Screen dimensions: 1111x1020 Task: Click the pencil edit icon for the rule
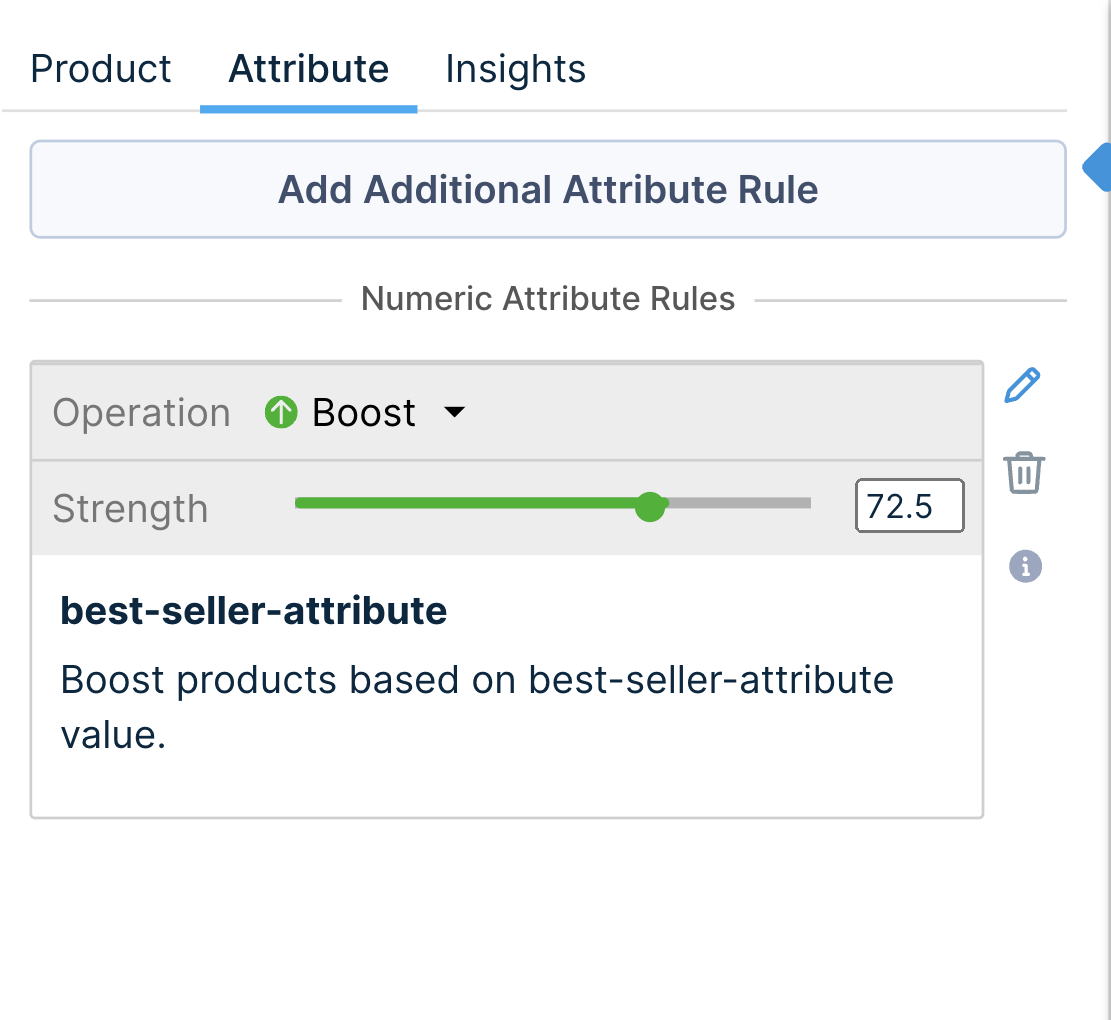[1022, 385]
